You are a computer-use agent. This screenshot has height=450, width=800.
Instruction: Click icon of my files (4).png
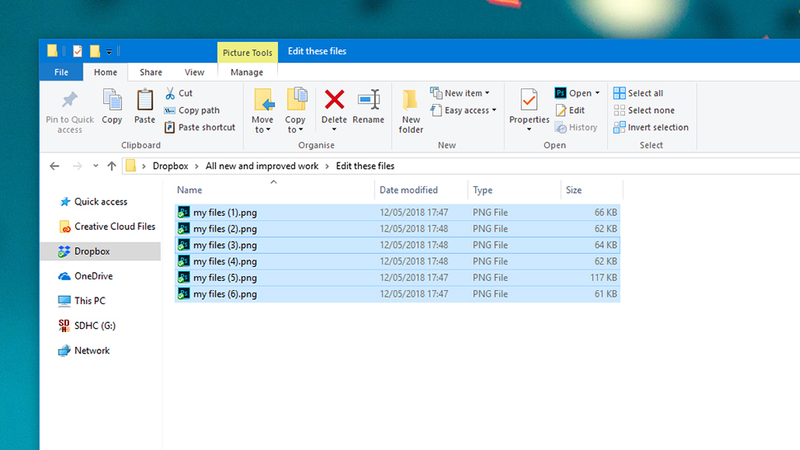(184, 261)
